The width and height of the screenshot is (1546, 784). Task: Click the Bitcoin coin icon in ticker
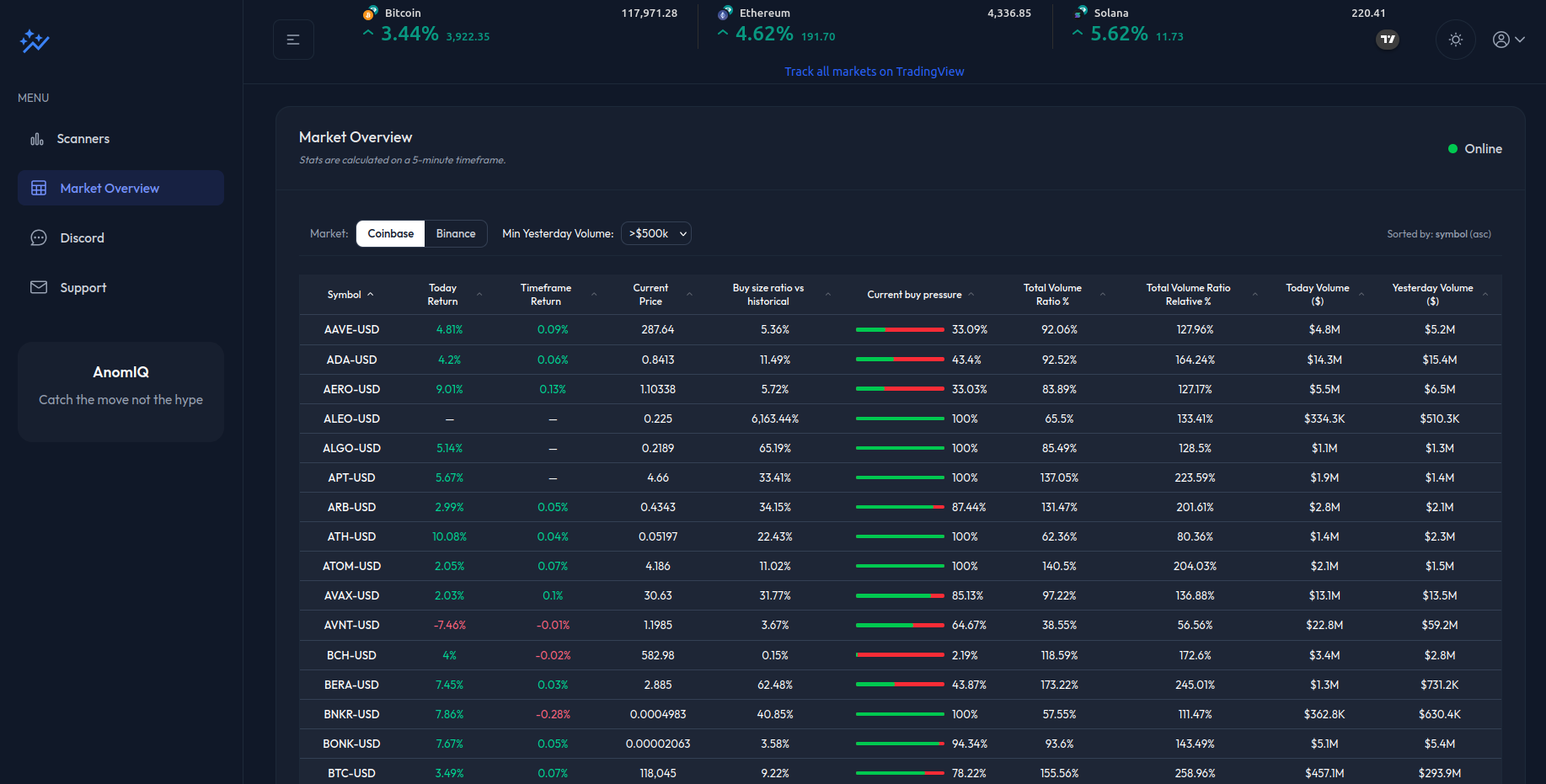pos(370,13)
